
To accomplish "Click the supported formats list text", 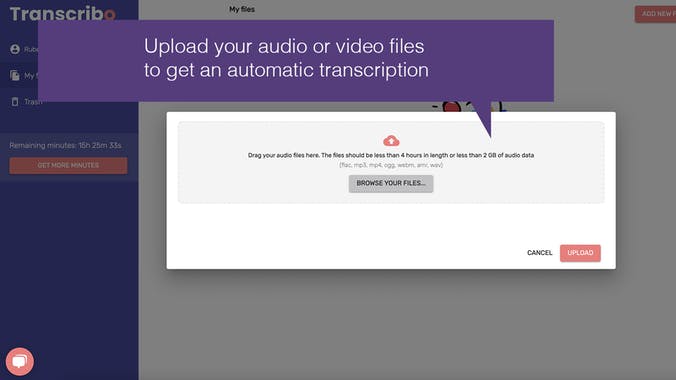I will [x=391, y=165].
